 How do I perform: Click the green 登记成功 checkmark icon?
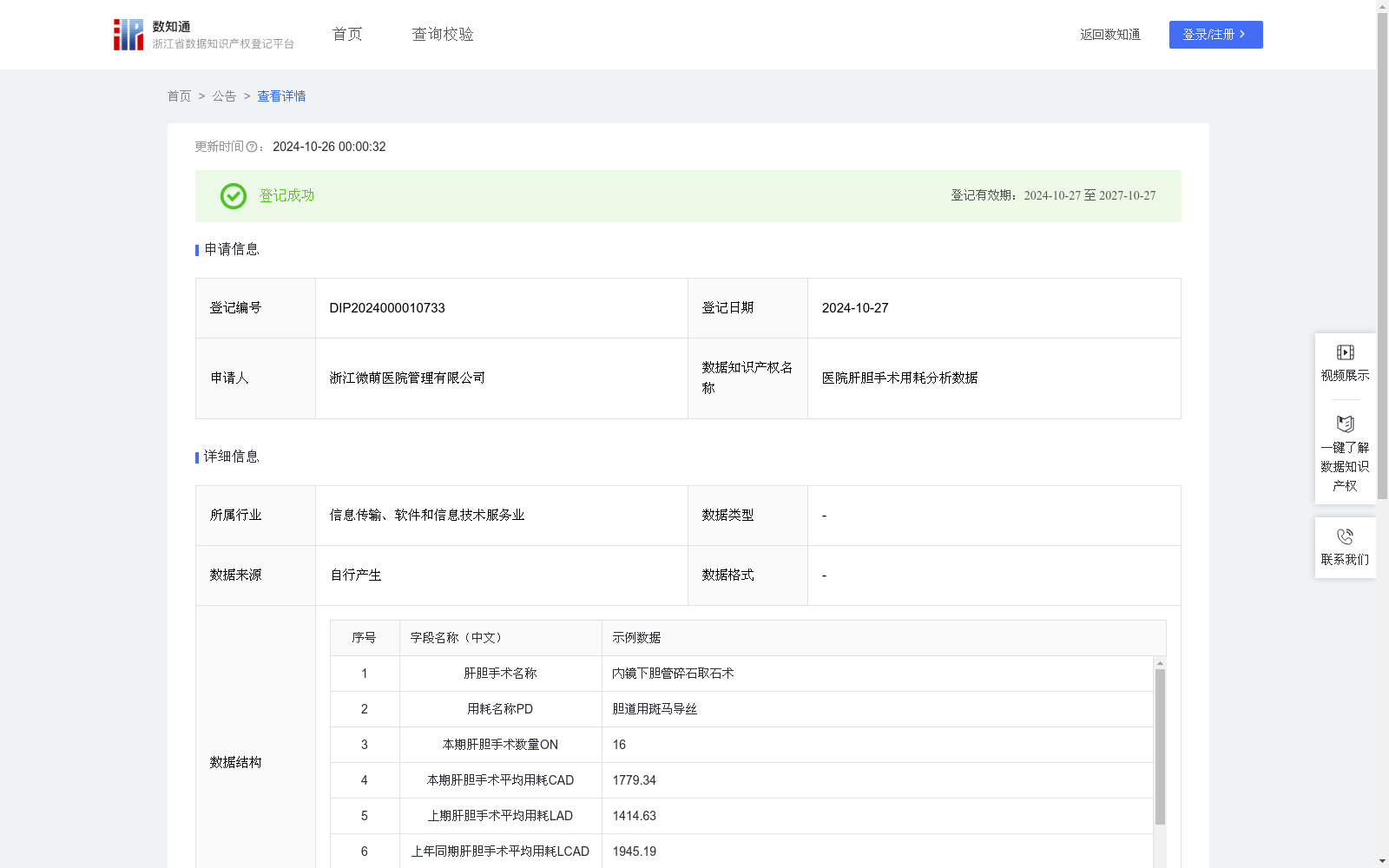234,196
